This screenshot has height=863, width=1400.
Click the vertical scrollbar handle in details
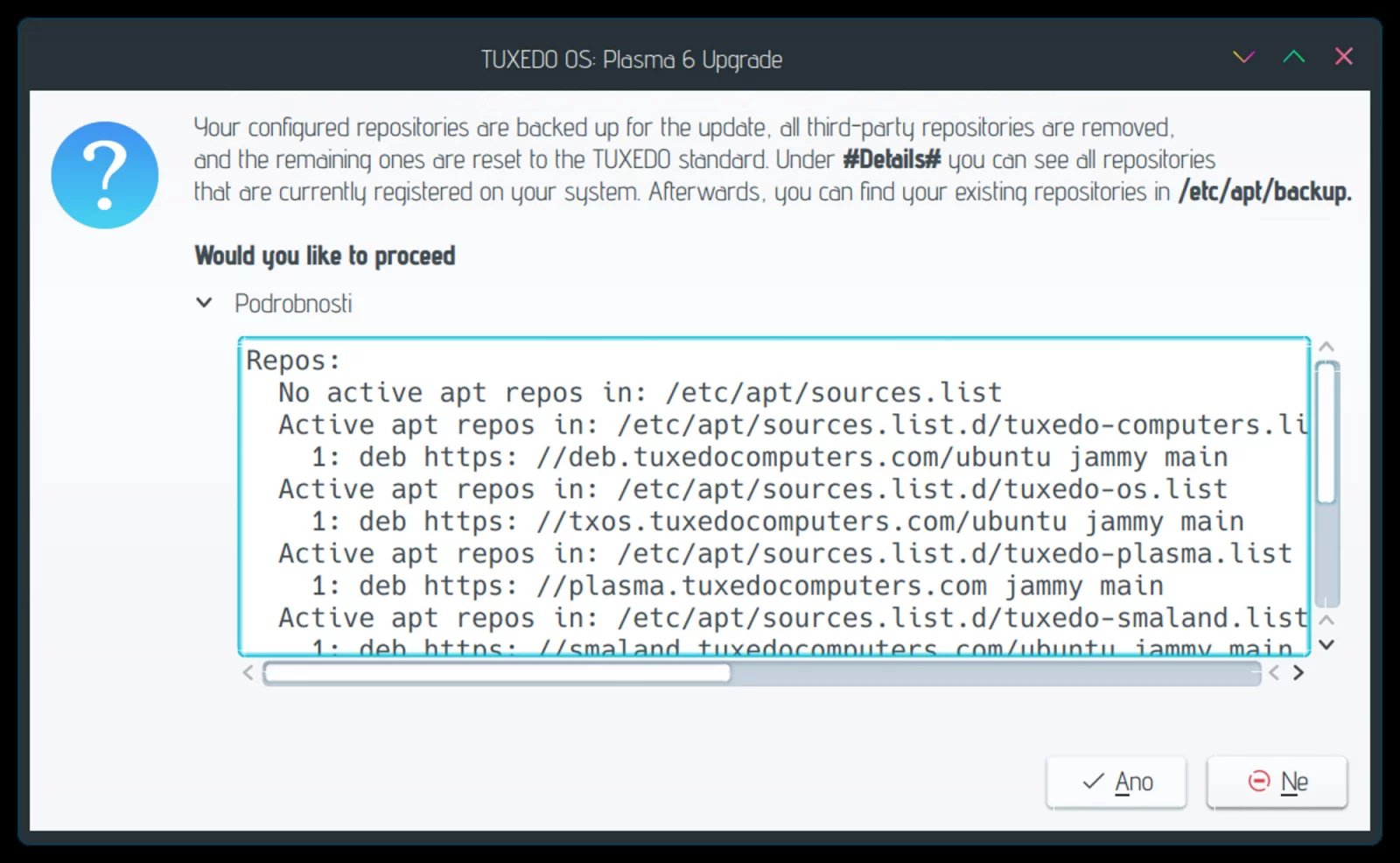coord(1326,432)
